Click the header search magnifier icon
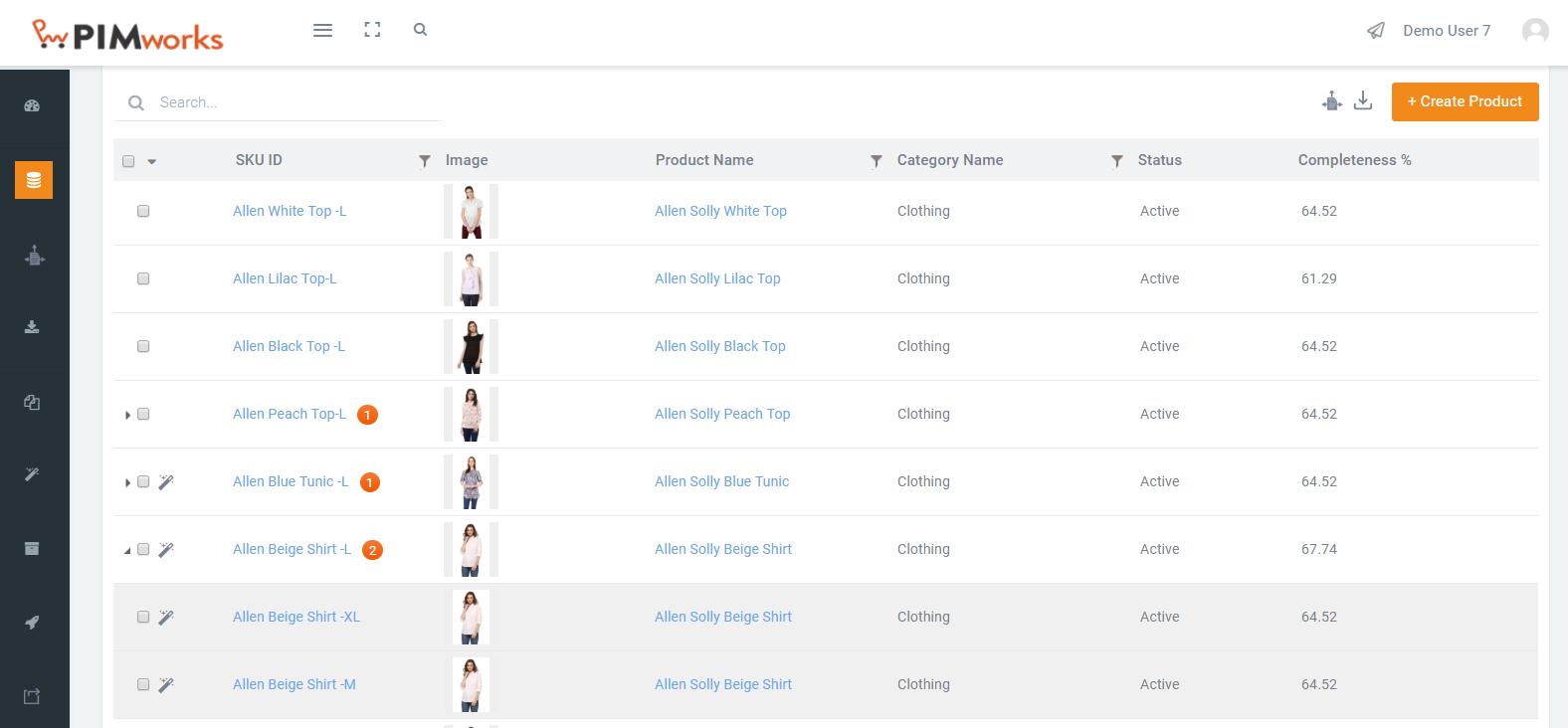The height and width of the screenshot is (728, 1568). click(x=420, y=30)
